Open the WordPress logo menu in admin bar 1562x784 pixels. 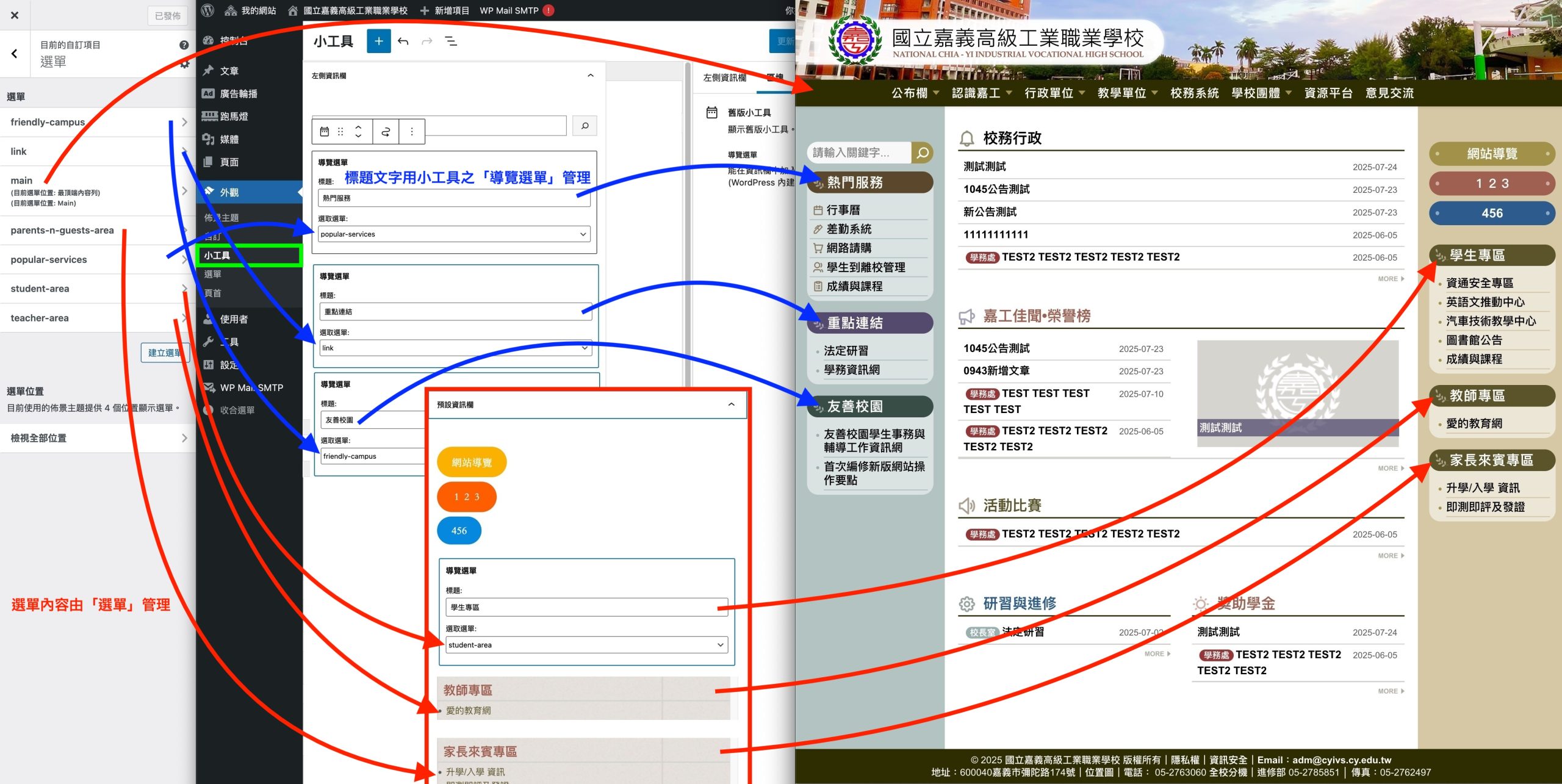tap(208, 10)
